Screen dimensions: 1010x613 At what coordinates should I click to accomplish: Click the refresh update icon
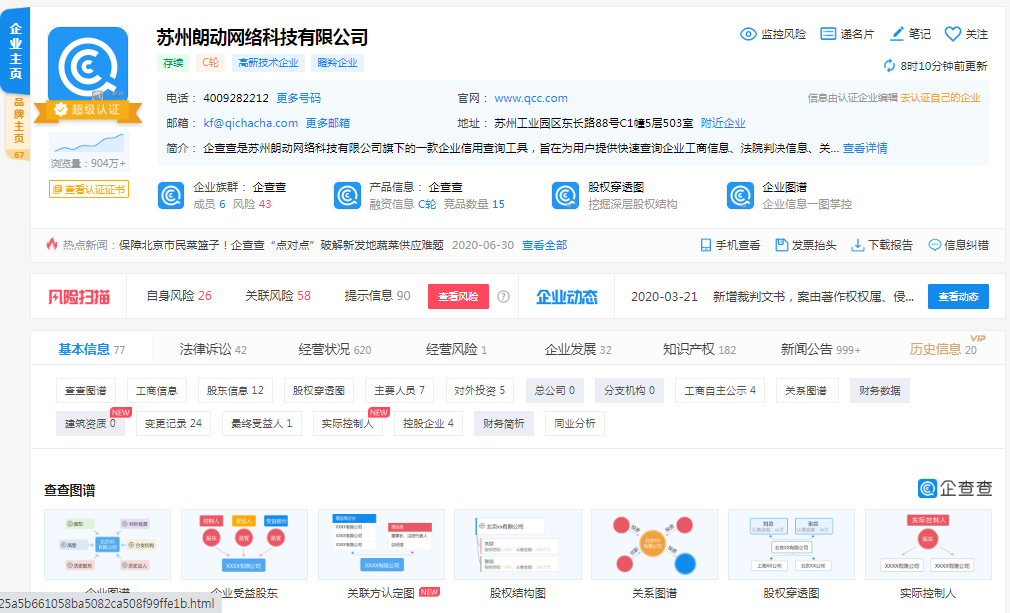coord(890,66)
